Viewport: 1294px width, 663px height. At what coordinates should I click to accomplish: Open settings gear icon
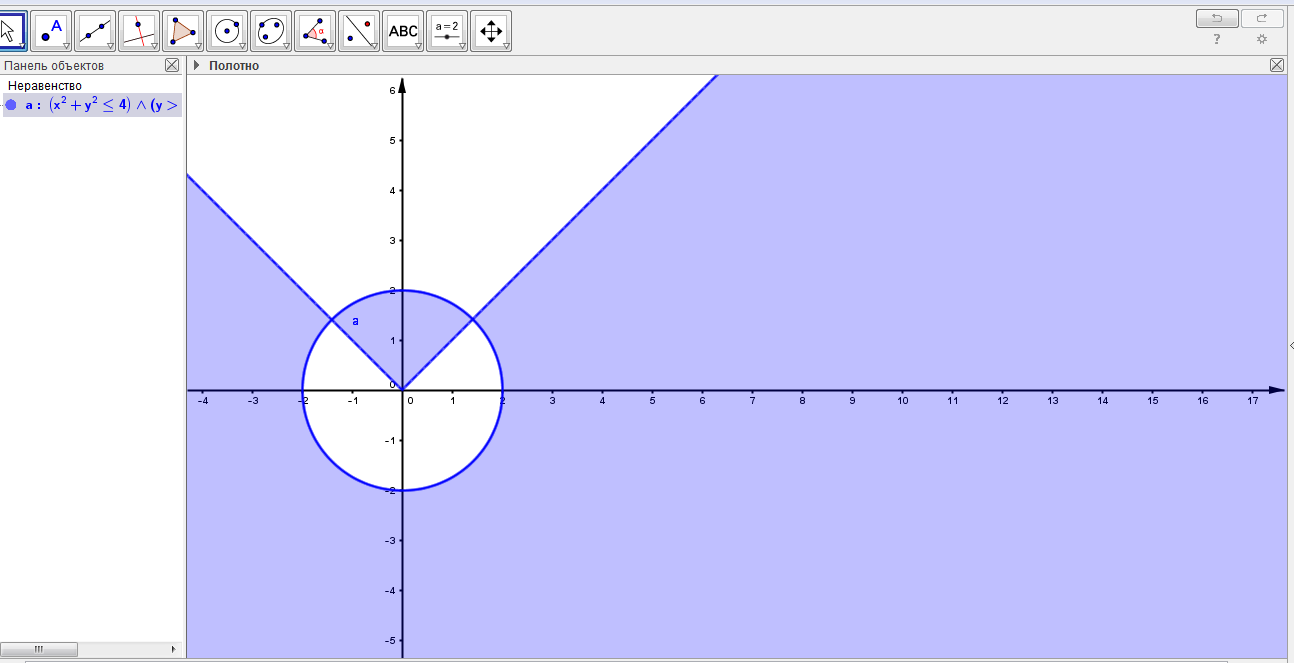click(1262, 39)
